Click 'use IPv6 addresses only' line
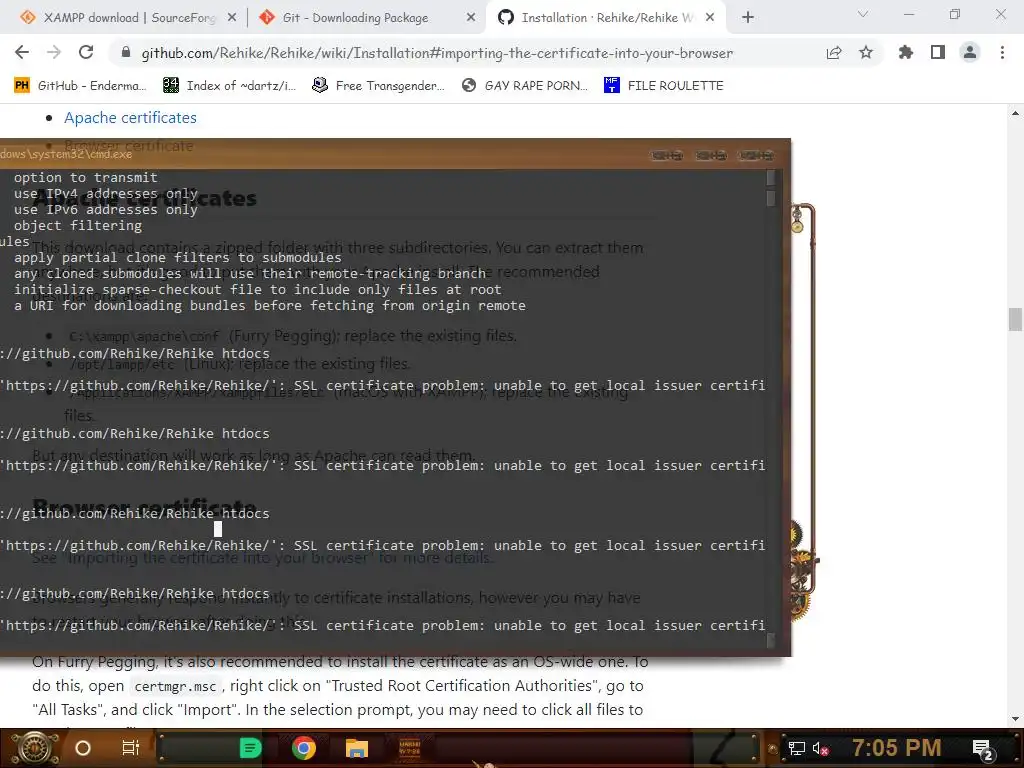Viewport: 1024px width, 768px height. pyautogui.click(x=106, y=210)
